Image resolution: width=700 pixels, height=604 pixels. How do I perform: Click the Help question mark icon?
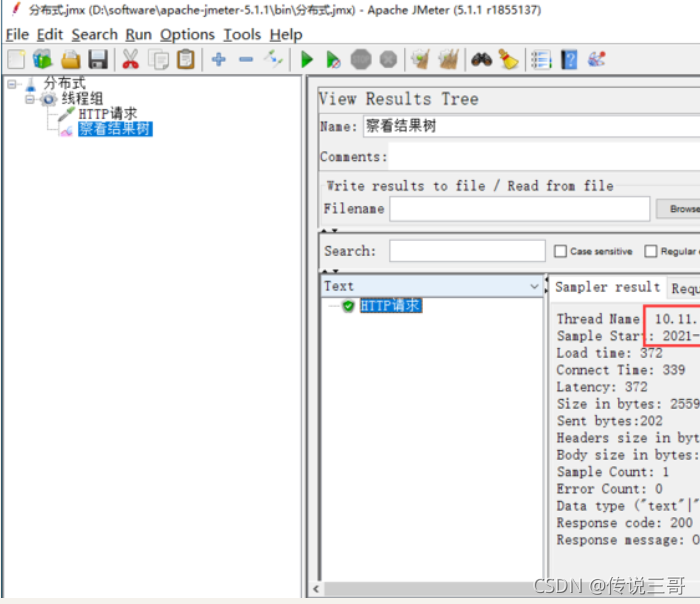click(569, 59)
